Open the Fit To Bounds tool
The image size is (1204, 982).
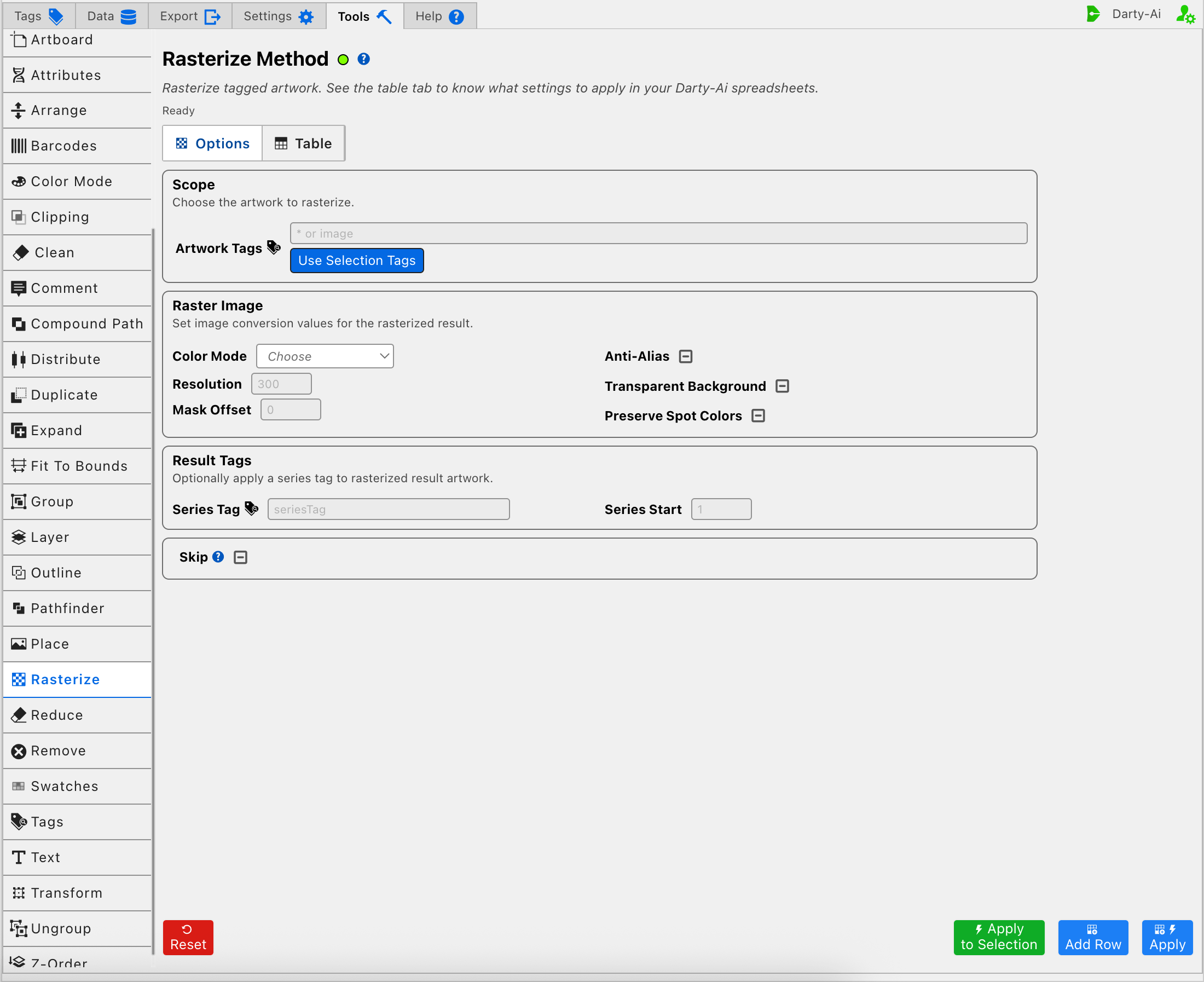[x=77, y=466]
